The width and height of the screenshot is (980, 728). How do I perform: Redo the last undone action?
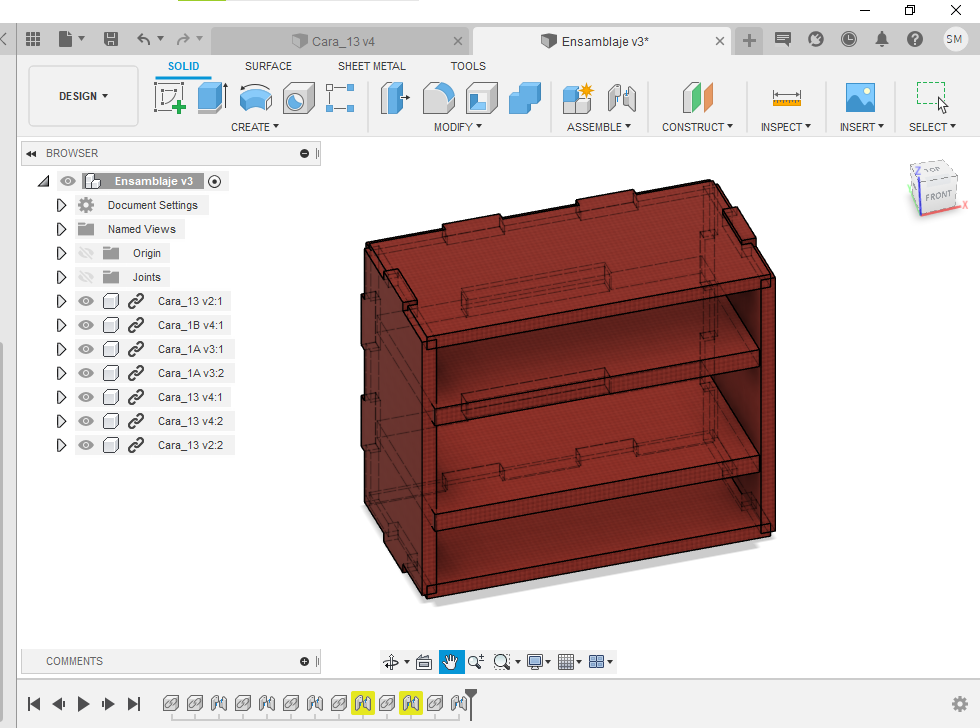click(x=183, y=39)
